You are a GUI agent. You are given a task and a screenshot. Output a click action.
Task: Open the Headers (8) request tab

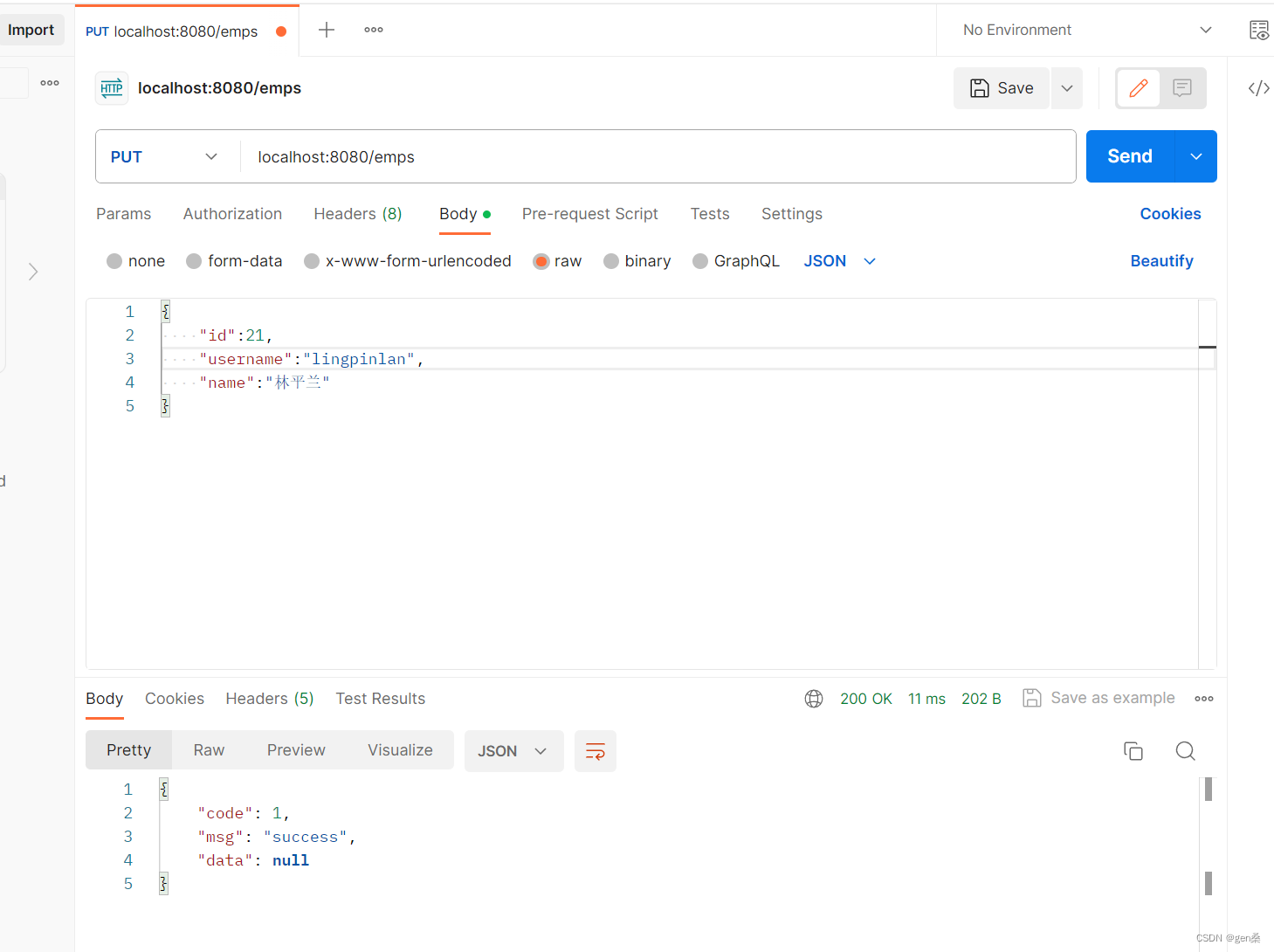tap(358, 214)
